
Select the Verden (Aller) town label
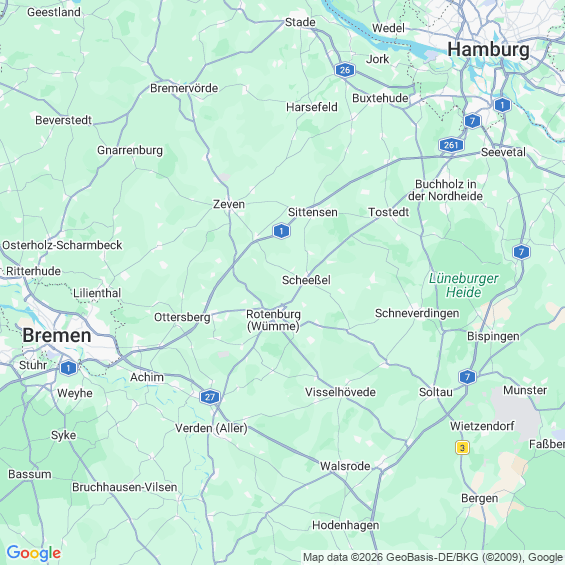click(x=211, y=428)
